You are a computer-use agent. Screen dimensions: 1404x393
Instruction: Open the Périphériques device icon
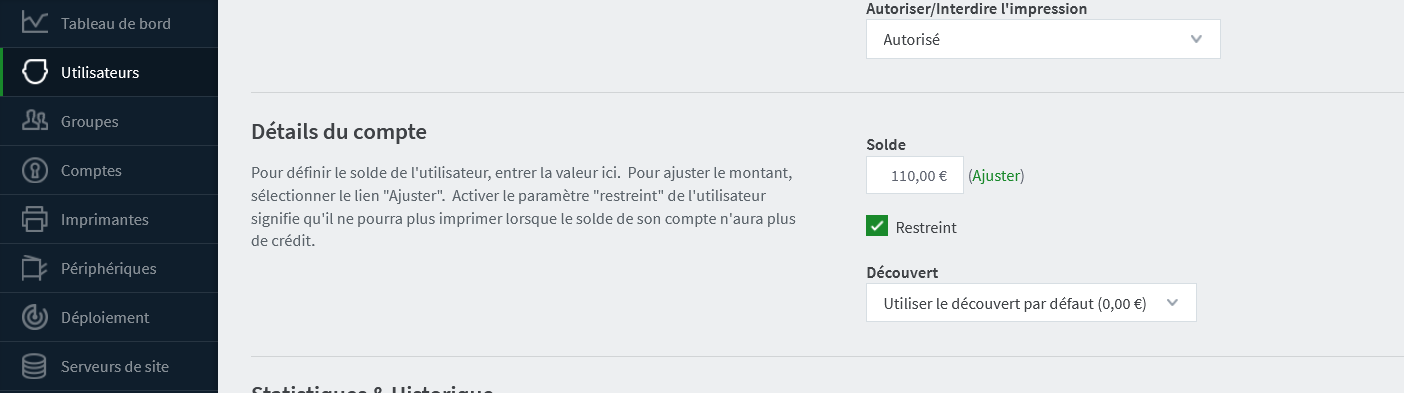tap(35, 268)
